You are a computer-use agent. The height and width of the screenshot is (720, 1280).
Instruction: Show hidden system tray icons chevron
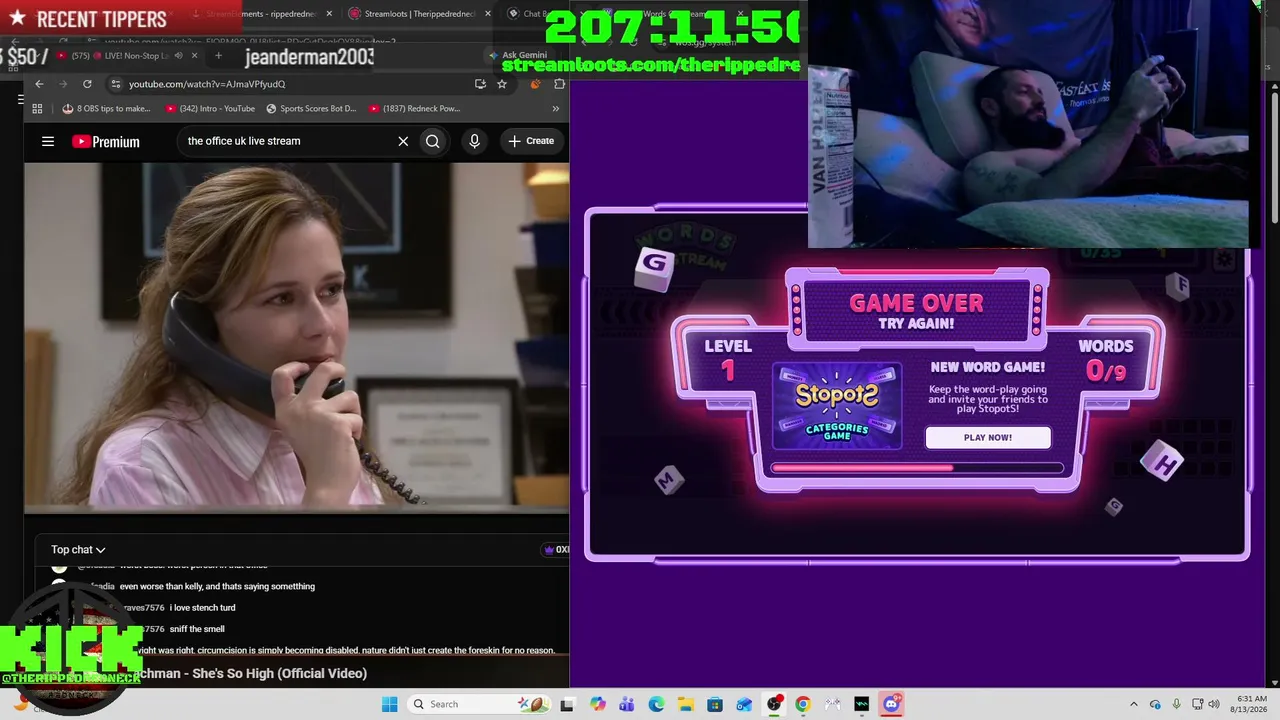pyautogui.click(x=1133, y=704)
